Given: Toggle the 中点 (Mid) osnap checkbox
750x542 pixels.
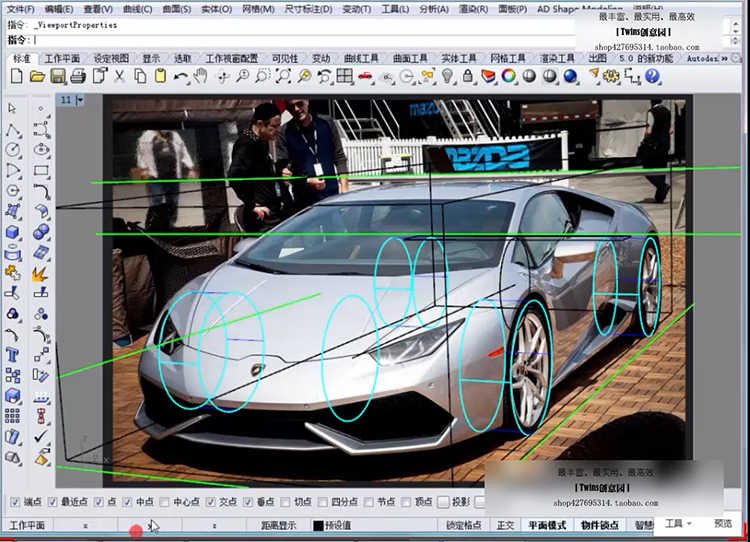Looking at the screenshot, I should [127, 502].
